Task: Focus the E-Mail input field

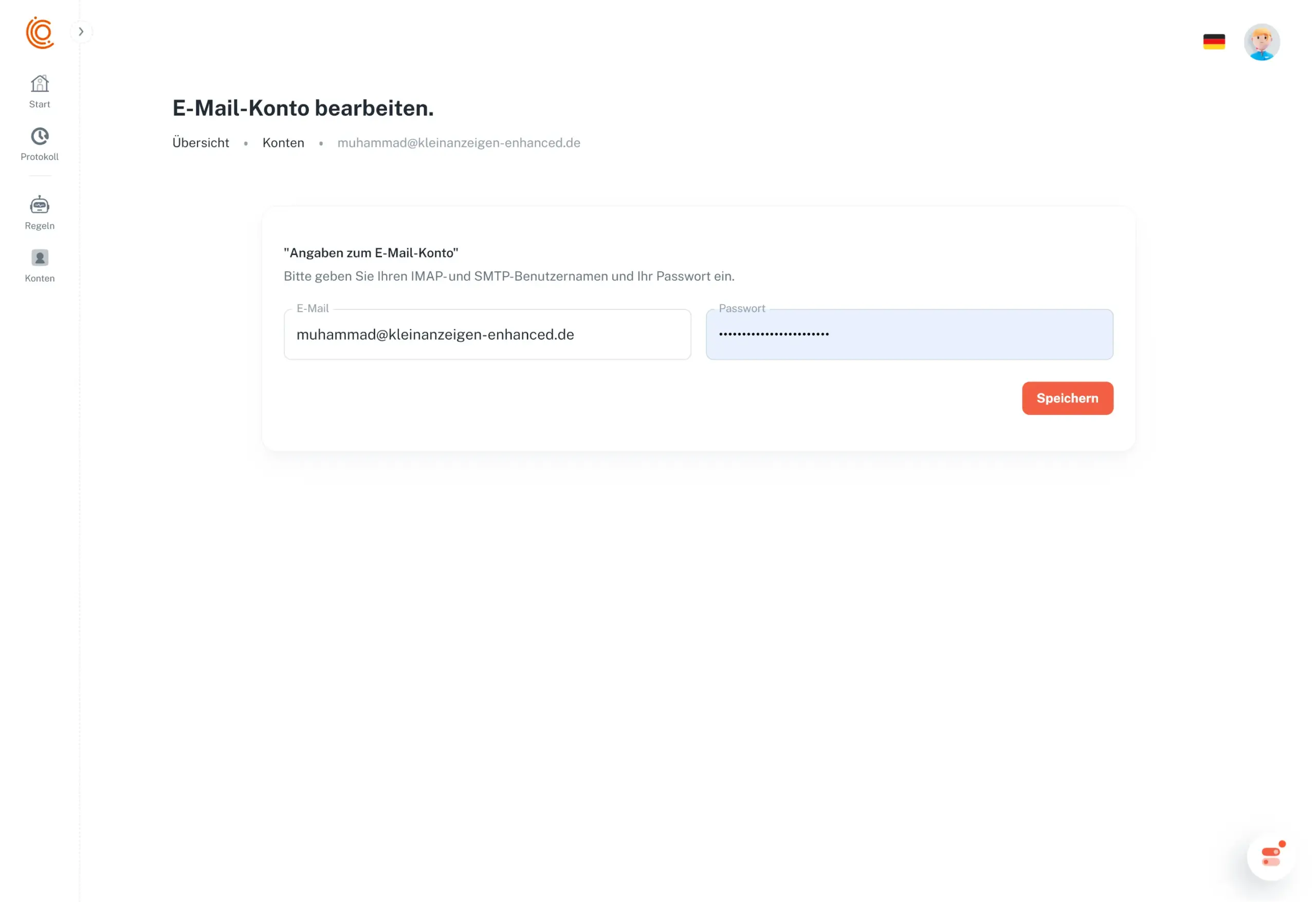Action: (x=487, y=335)
